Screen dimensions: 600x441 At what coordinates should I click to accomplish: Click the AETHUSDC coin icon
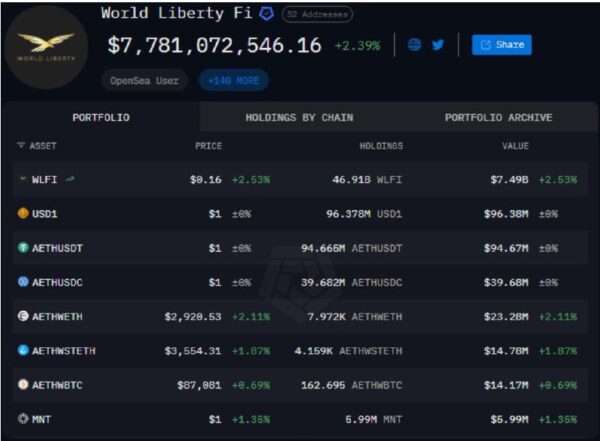click(x=23, y=282)
